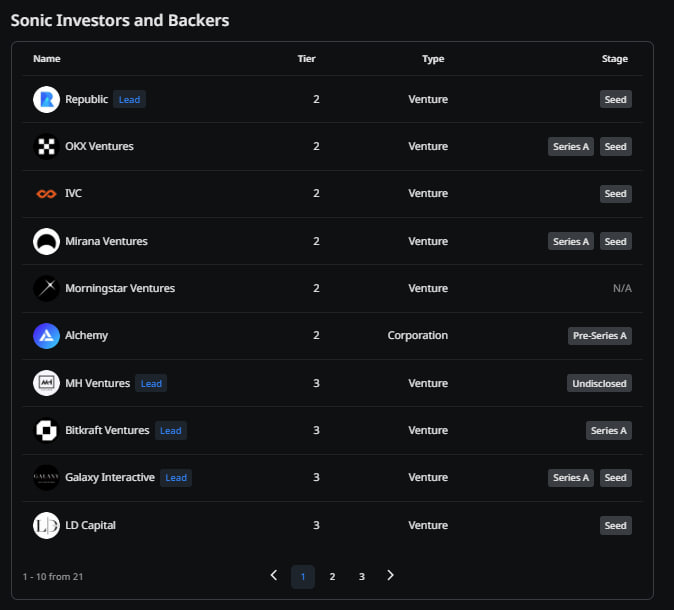This screenshot has height=610, width=674.
Task: Open page 3 of investors
Action: (x=362, y=576)
